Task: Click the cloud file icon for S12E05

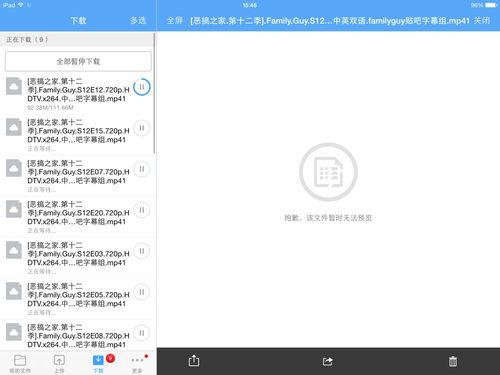Action: coord(14,291)
